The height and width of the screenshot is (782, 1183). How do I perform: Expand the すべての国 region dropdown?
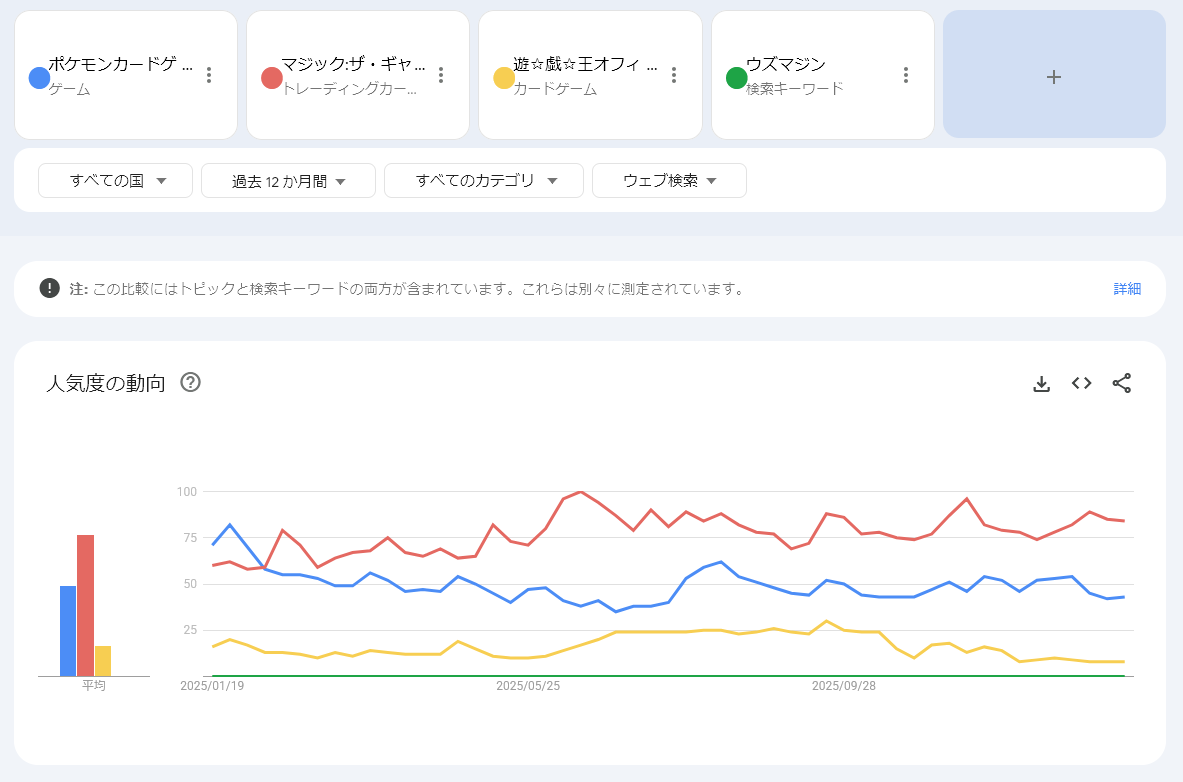[x=115, y=181]
